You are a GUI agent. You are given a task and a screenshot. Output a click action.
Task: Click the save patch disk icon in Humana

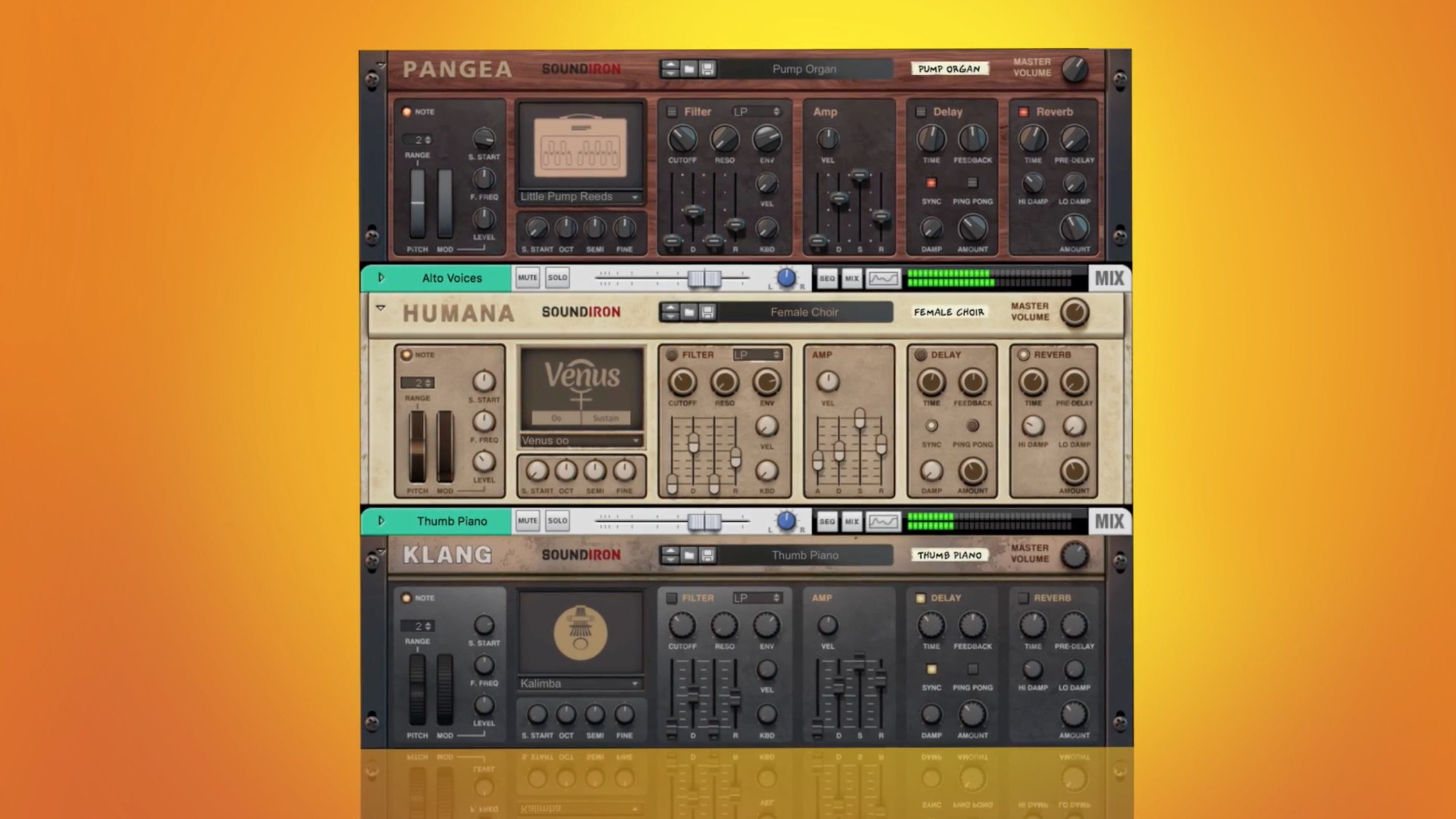[x=708, y=312]
